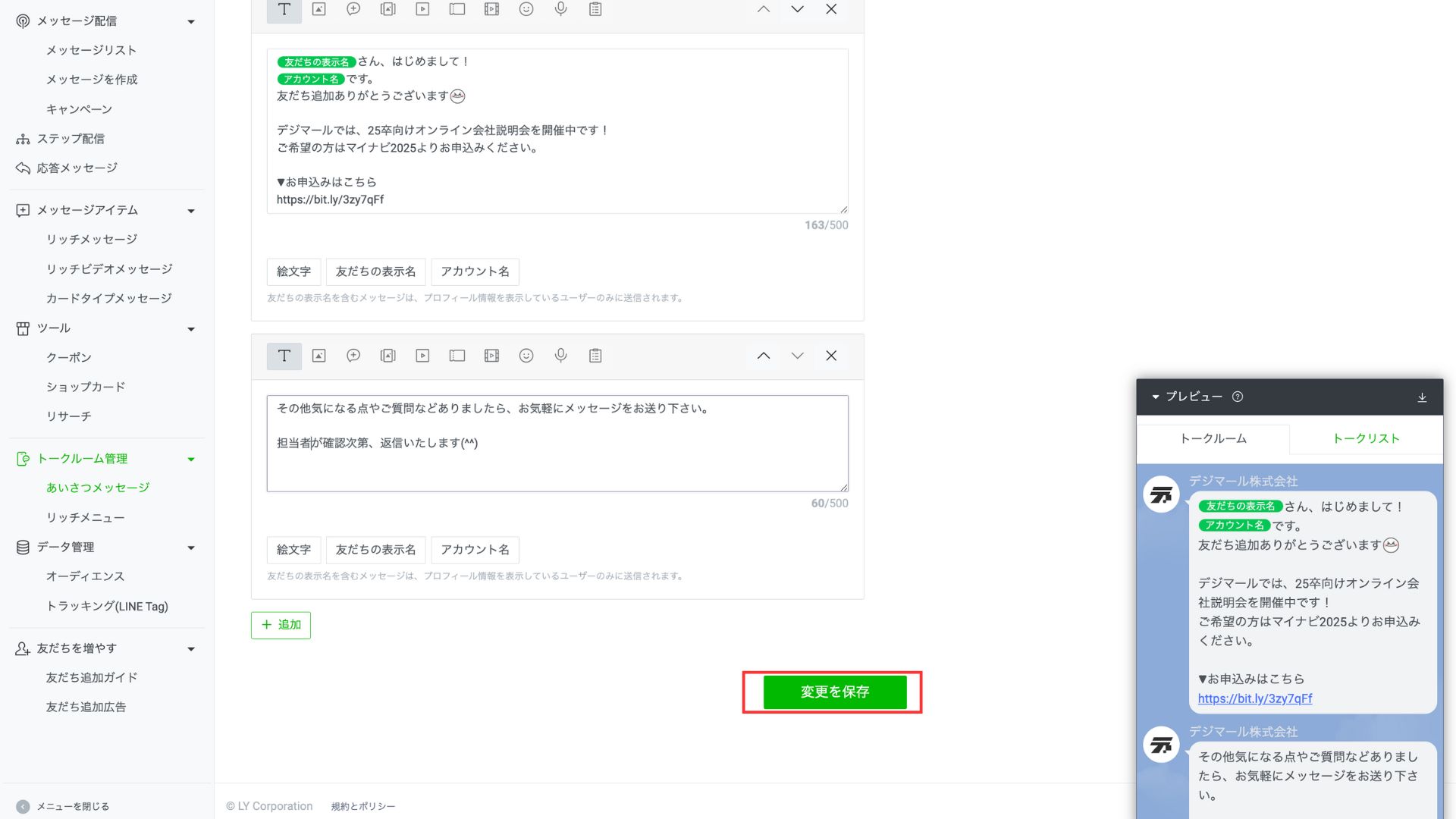Viewport: 1456px width, 819px height.
Task: Open カードタイプメッセージ in the sidebar
Action: 108,299
